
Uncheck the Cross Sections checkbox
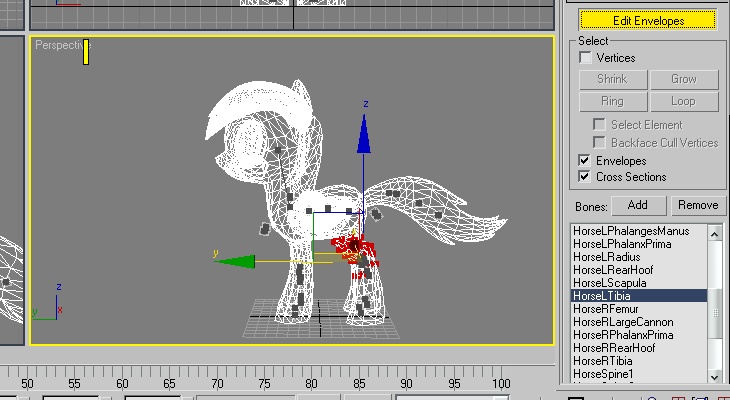click(x=584, y=177)
